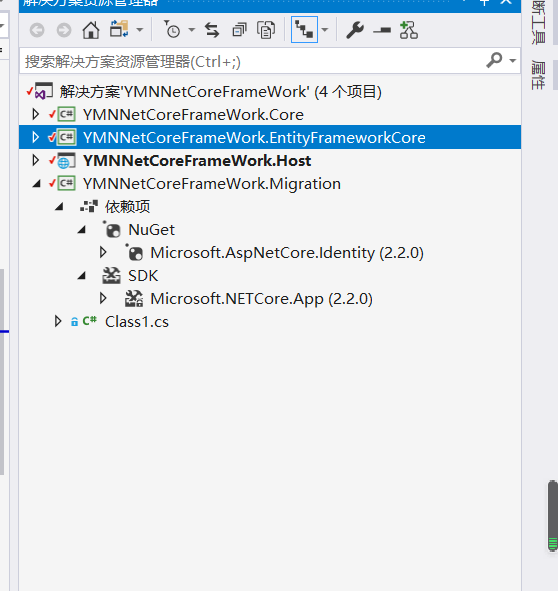This screenshot has width=558, height=591.
Task: Toggle Preview Selected Items
Action: tap(382, 31)
